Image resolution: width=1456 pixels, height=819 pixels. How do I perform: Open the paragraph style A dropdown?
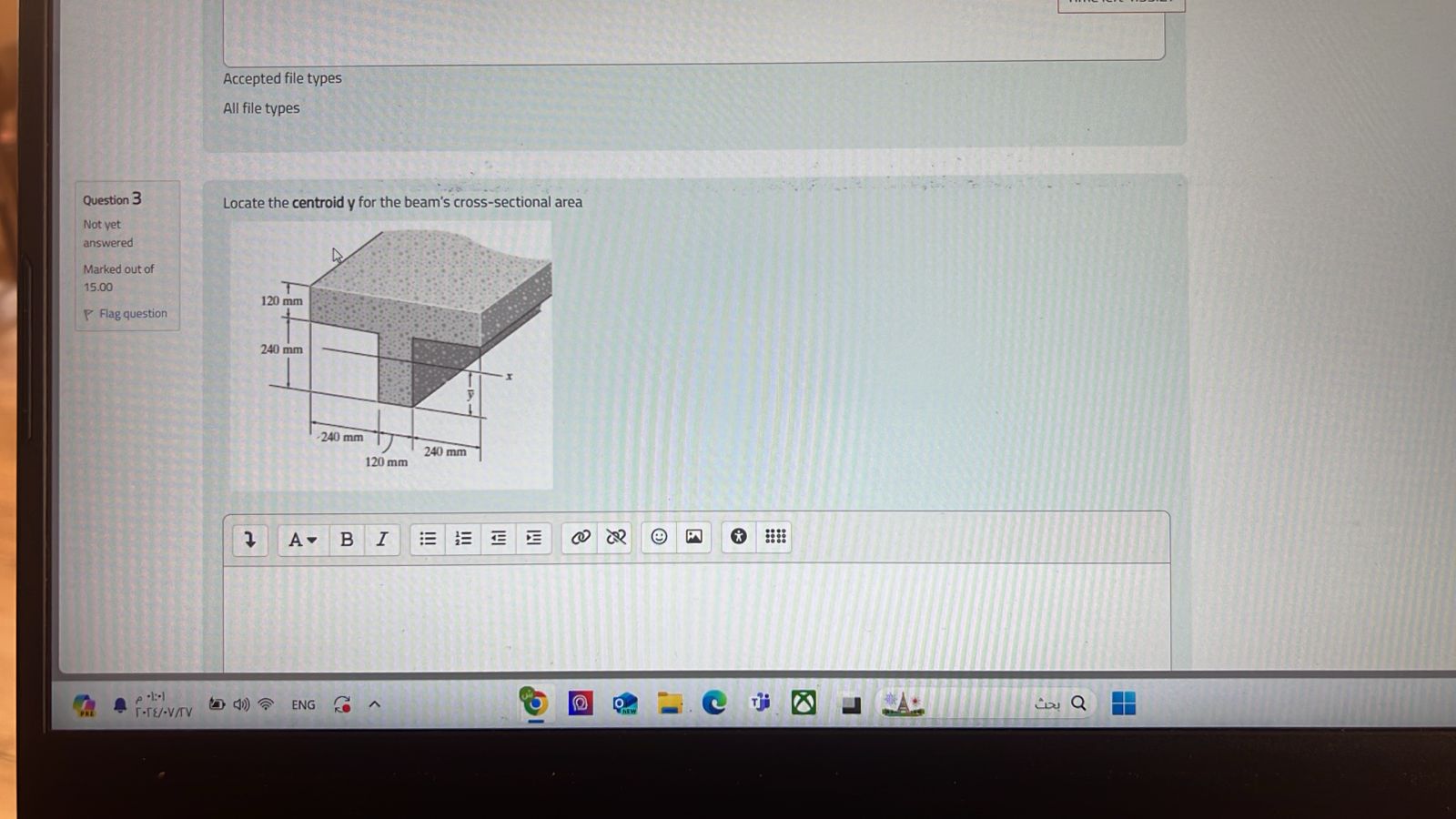click(301, 540)
